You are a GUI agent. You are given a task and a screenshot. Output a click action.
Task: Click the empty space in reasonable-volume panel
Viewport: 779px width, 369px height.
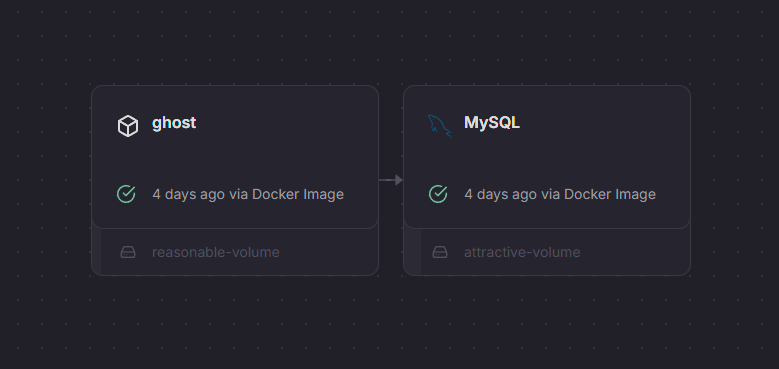328,252
